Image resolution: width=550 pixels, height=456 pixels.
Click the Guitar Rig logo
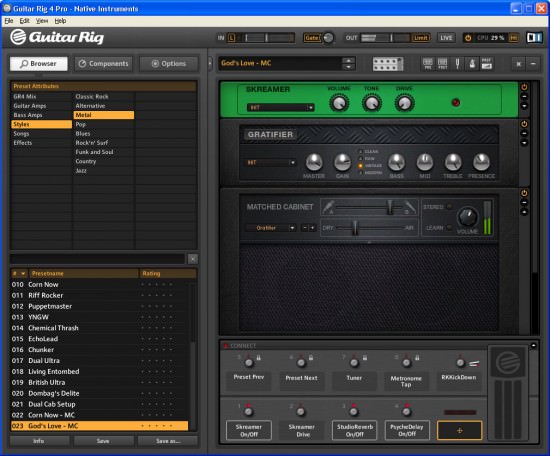[x=57, y=37]
